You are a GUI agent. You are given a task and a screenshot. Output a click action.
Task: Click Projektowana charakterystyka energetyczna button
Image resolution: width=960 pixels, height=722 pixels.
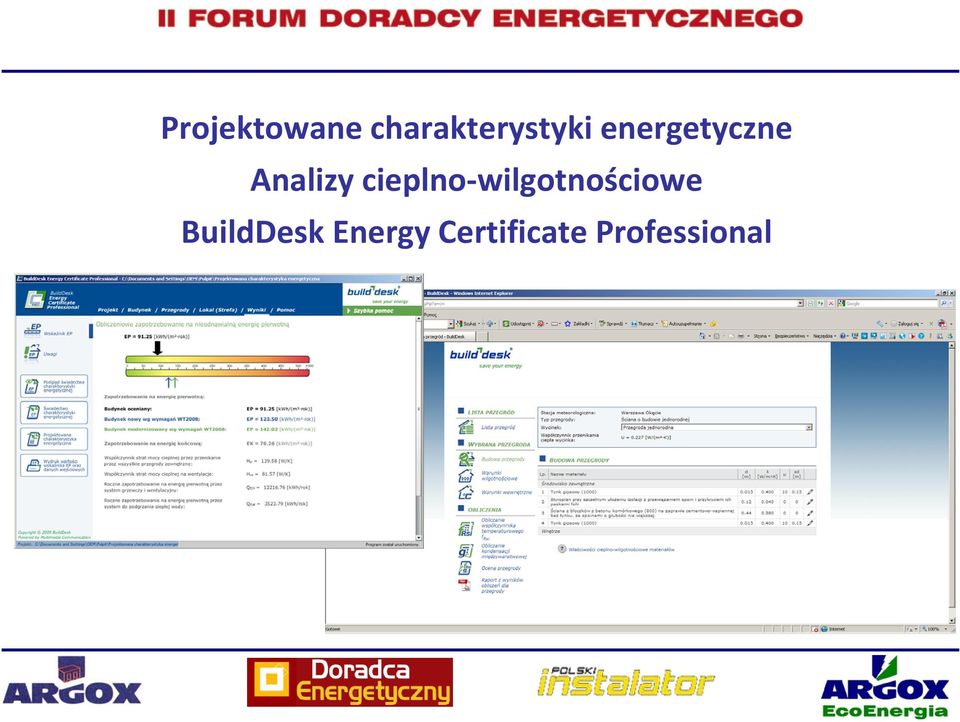pos(54,438)
